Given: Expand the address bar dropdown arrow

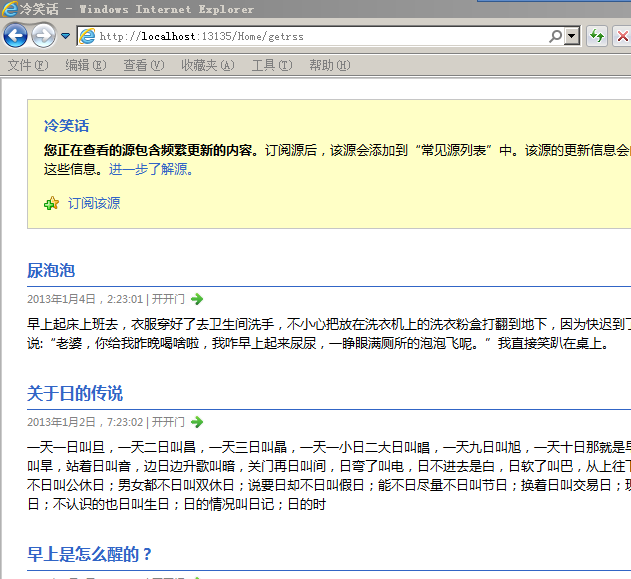Looking at the screenshot, I should (x=571, y=36).
